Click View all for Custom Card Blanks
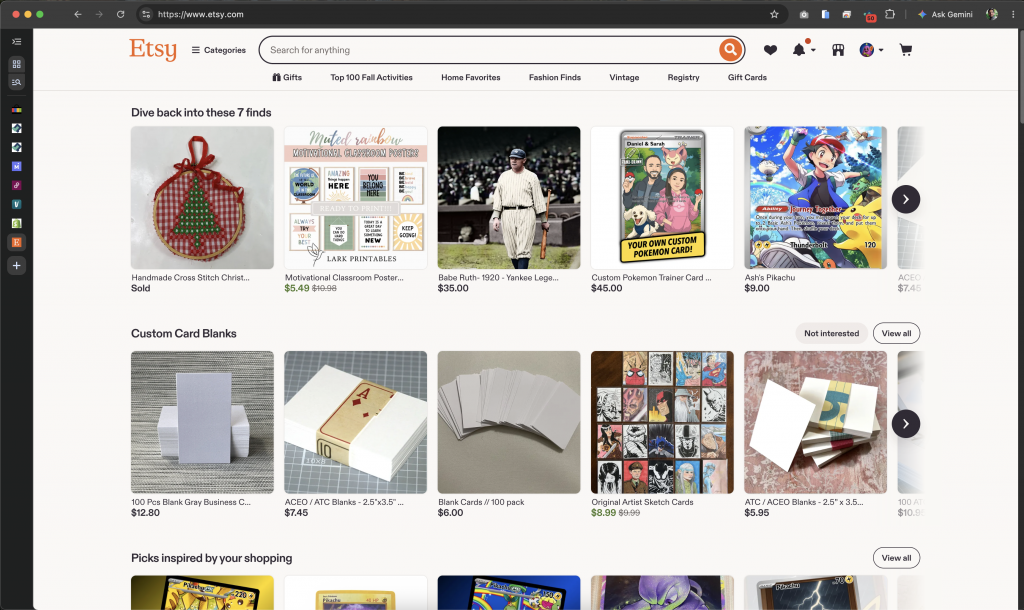 click(x=896, y=333)
